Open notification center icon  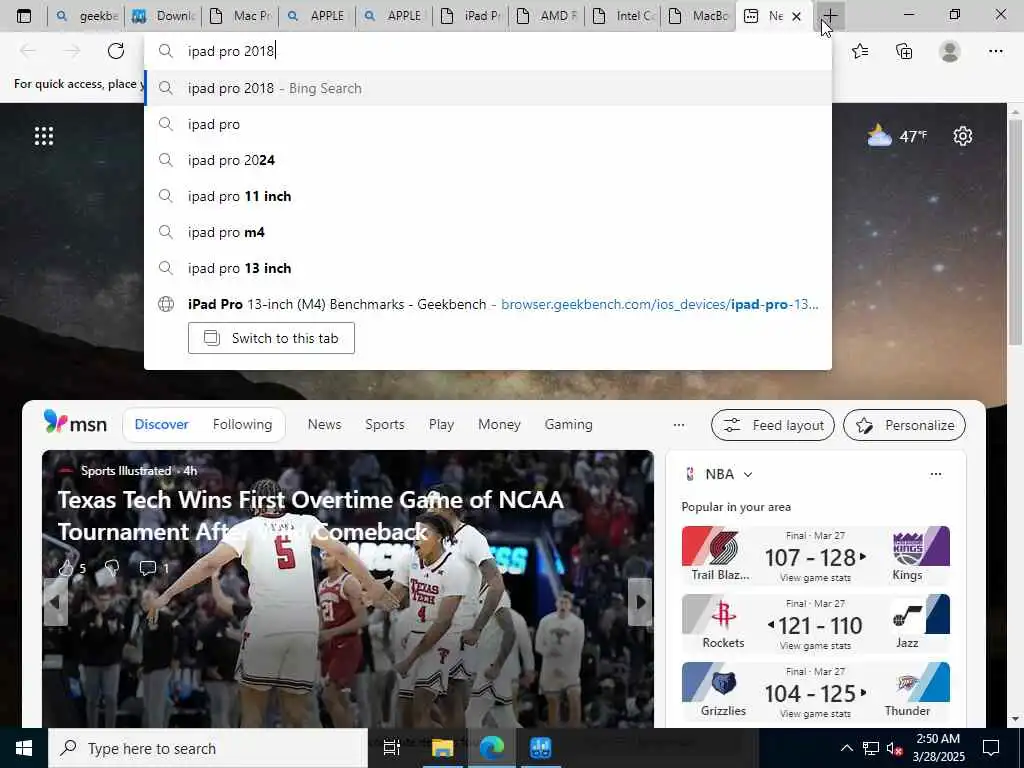click(x=991, y=748)
